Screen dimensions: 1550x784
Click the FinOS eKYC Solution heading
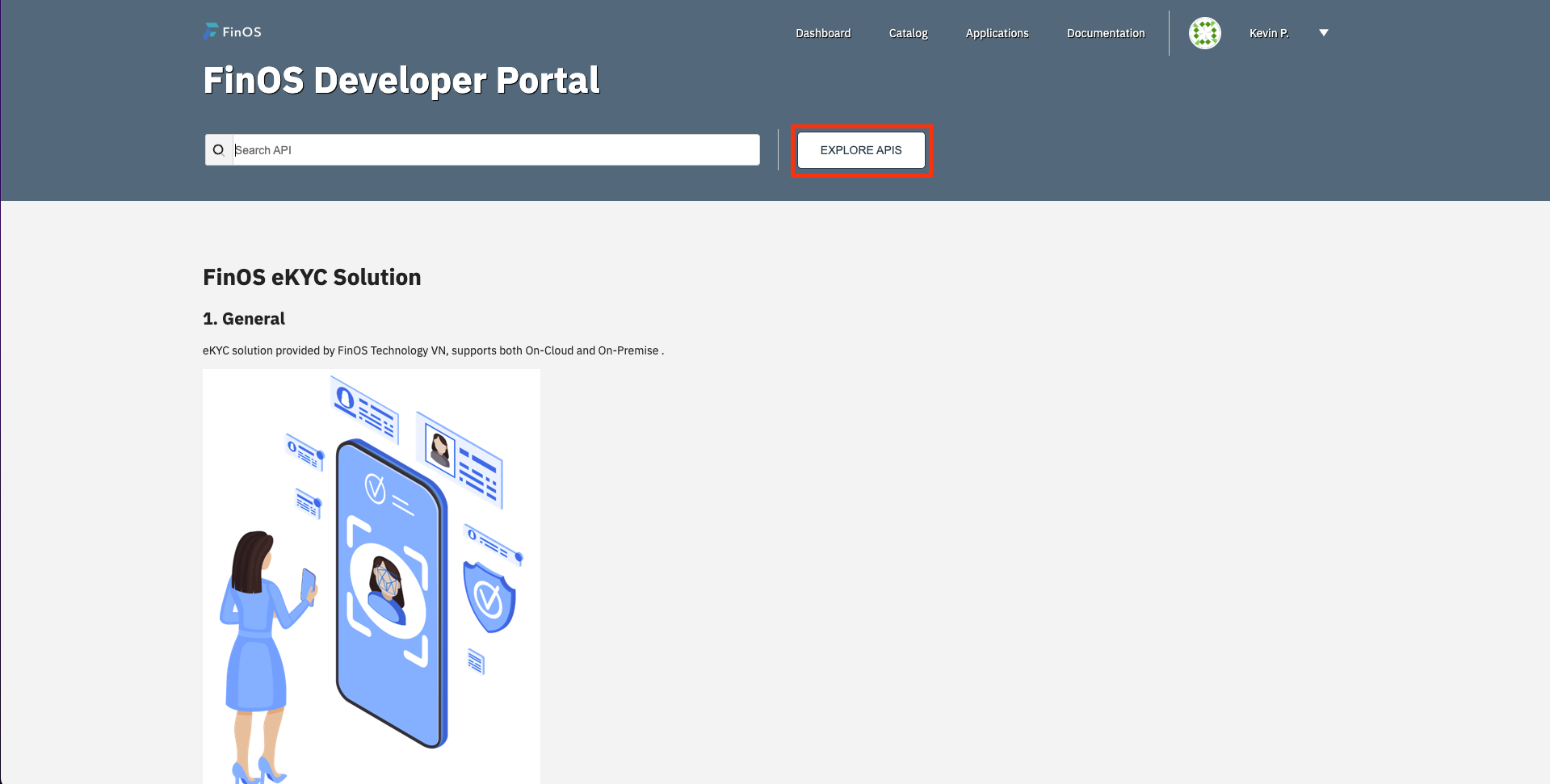(312, 277)
